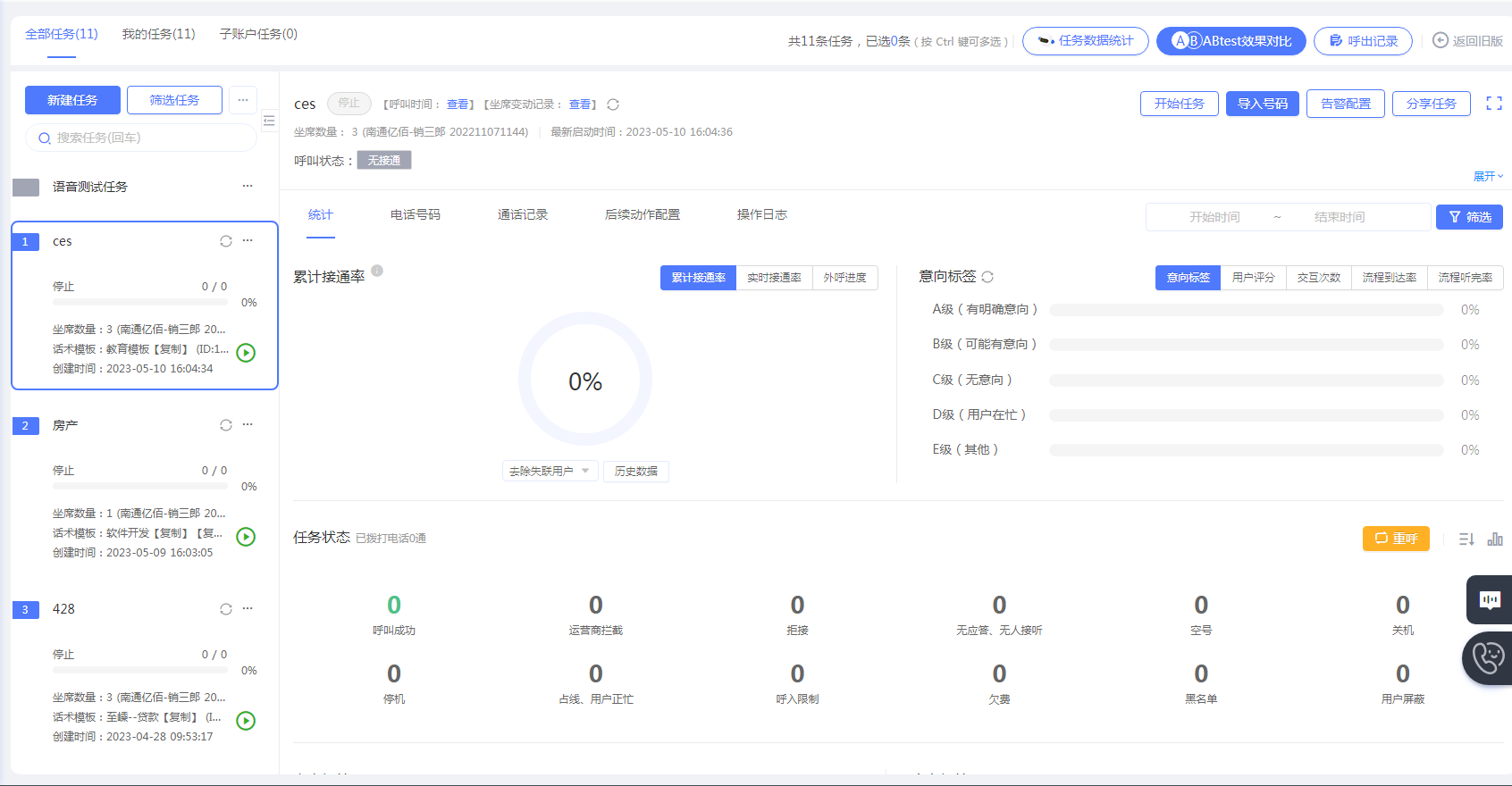Image resolution: width=1512 pixels, height=786 pixels.
Task: Click refresh icon on 428 task card
Action: click(226, 609)
